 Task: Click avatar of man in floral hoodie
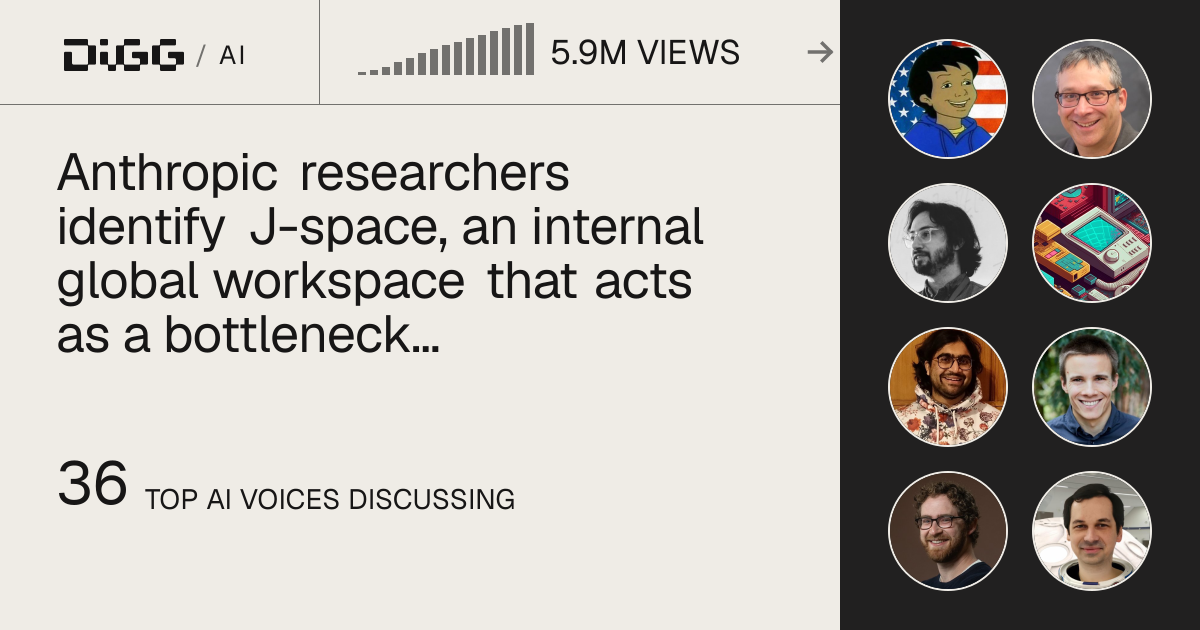pos(948,387)
